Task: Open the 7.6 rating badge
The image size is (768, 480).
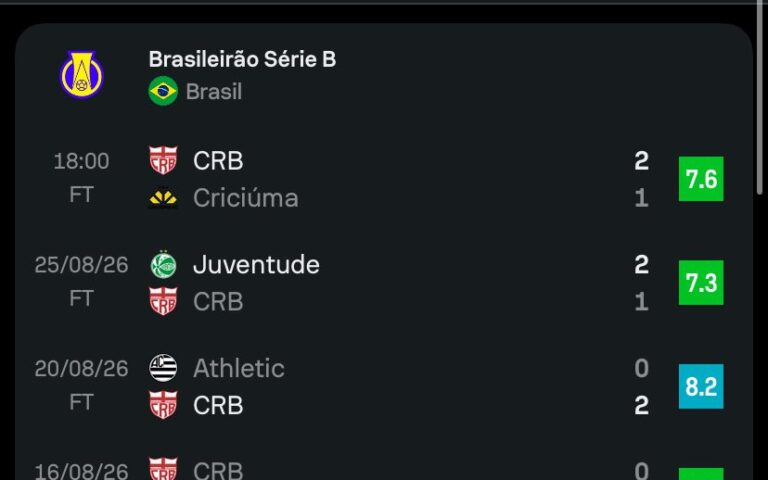Action: click(701, 179)
